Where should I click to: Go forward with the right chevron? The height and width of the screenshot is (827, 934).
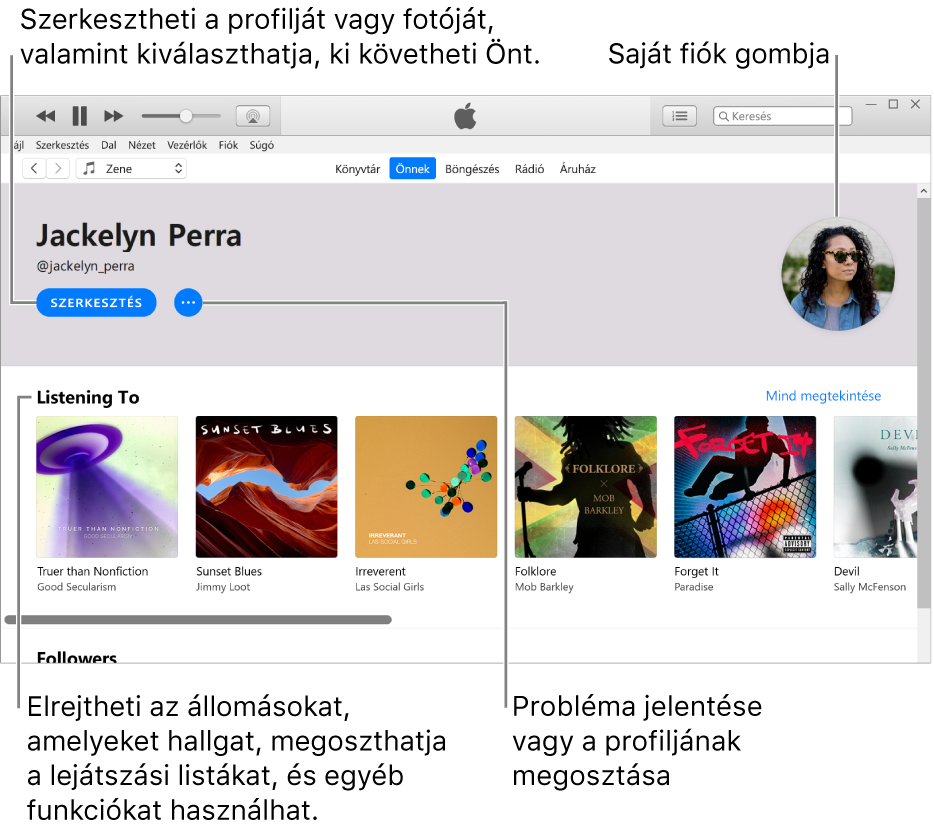(x=58, y=169)
